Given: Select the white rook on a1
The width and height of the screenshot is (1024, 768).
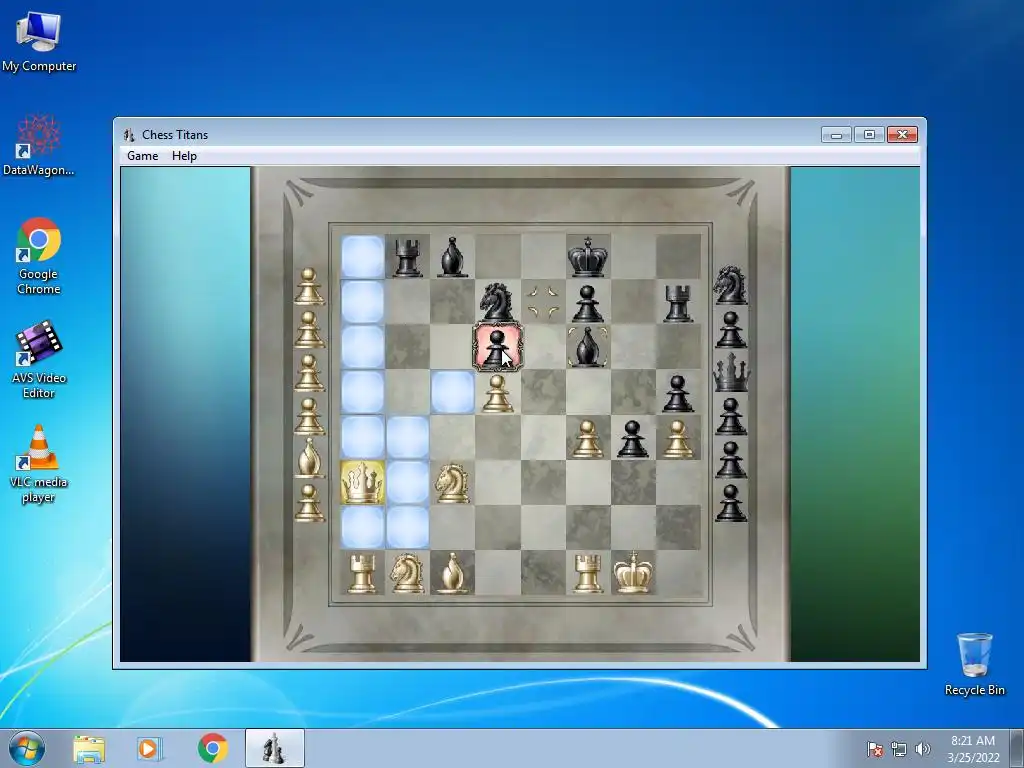Looking at the screenshot, I should pos(362,573).
